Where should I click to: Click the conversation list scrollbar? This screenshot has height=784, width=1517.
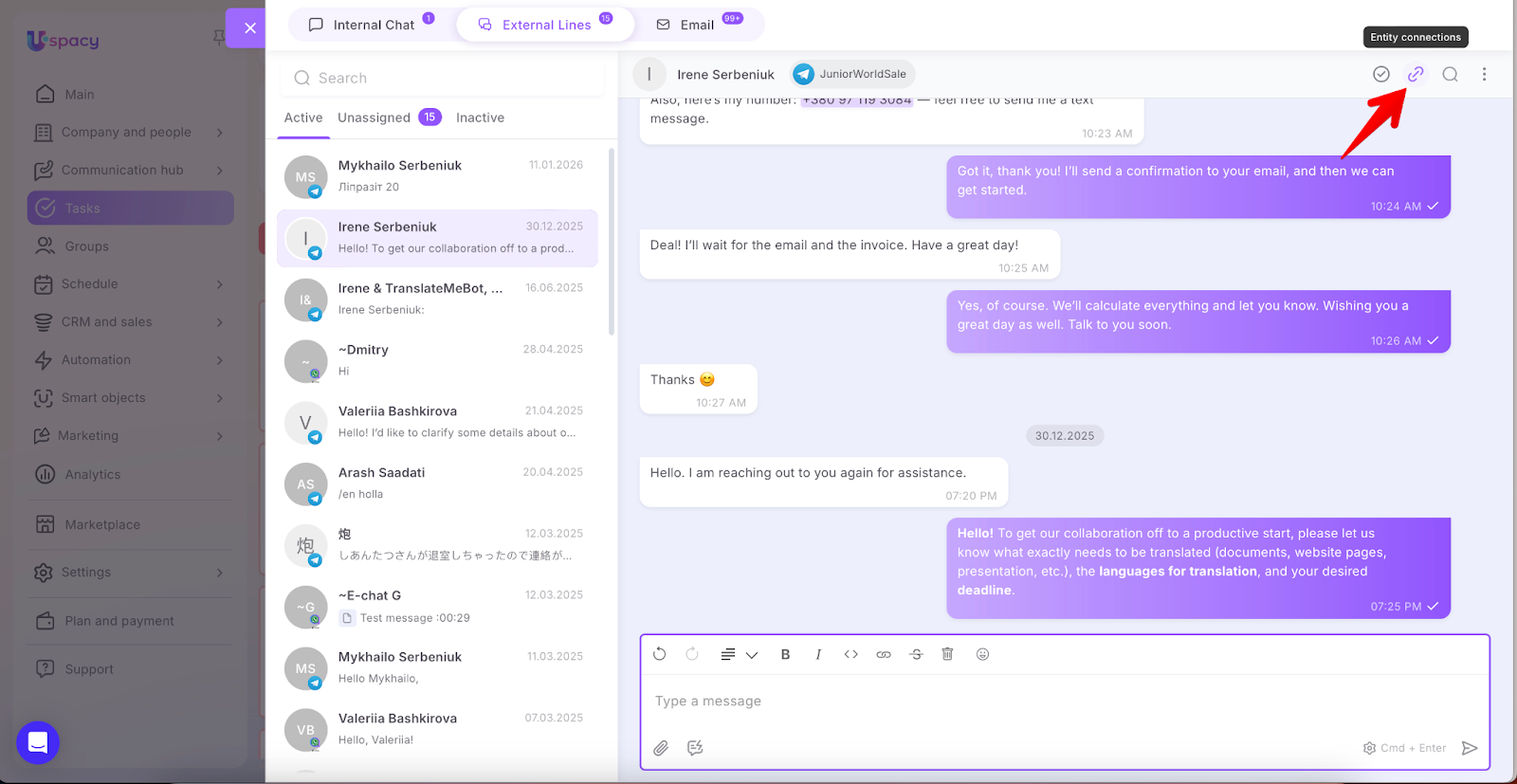612,242
